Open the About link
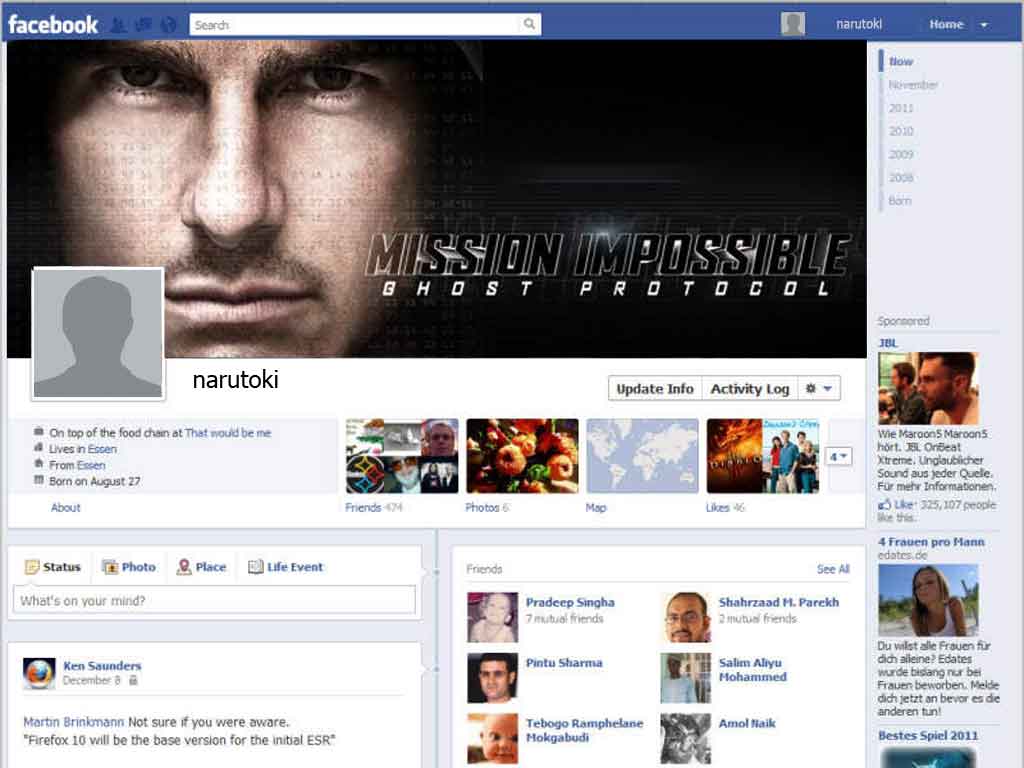 click(65, 507)
